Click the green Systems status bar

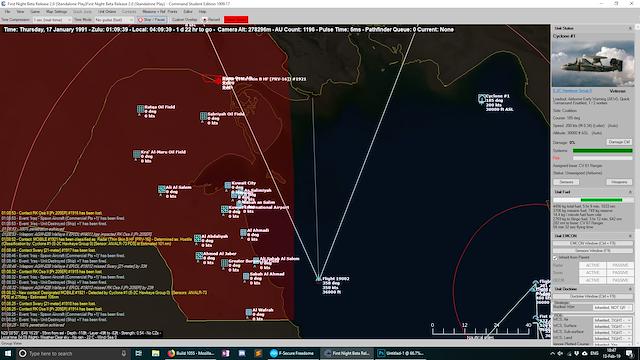pyautogui.click(x=602, y=151)
